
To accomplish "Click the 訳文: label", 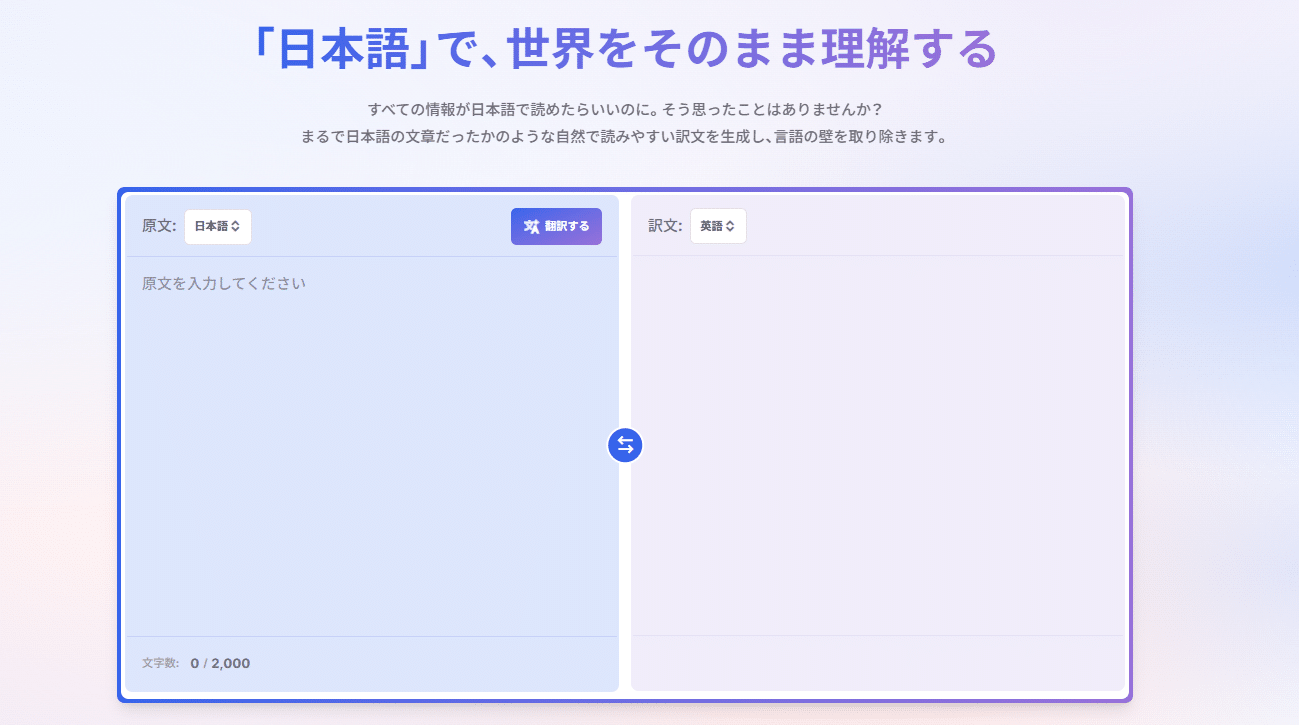I will click(x=664, y=226).
